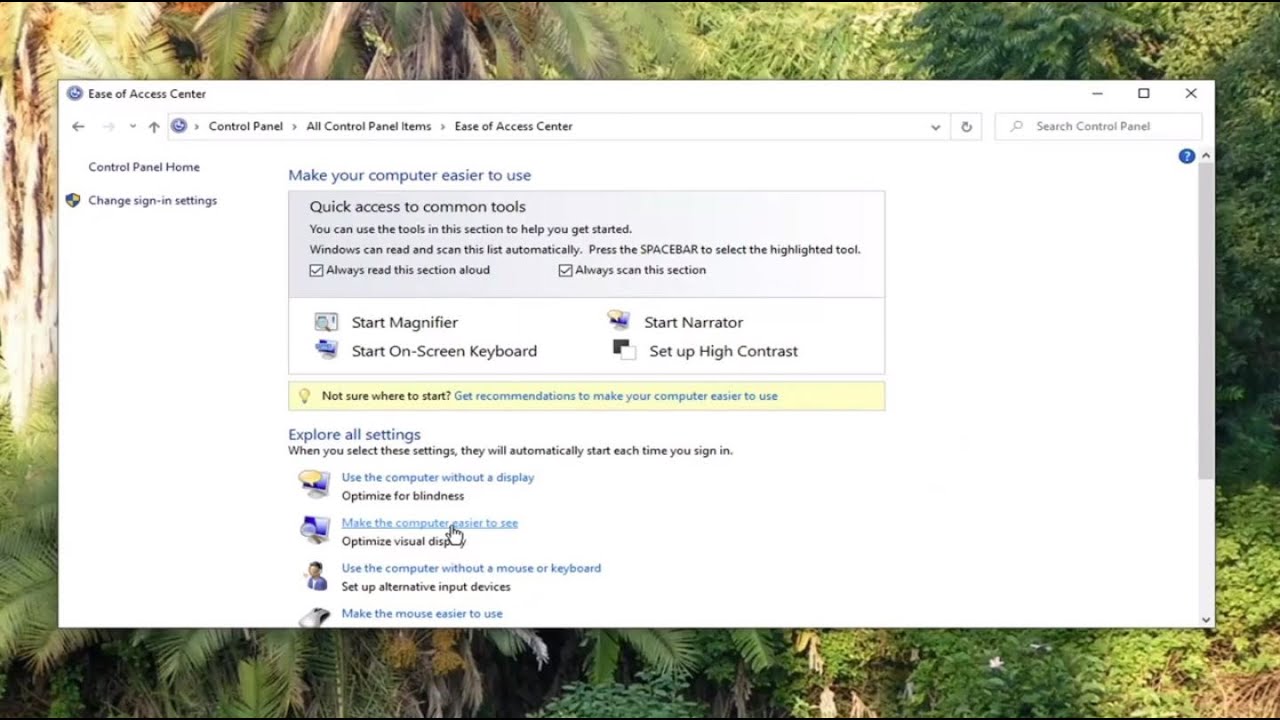Toggle 'Always scan this section' checkbox

tap(565, 270)
